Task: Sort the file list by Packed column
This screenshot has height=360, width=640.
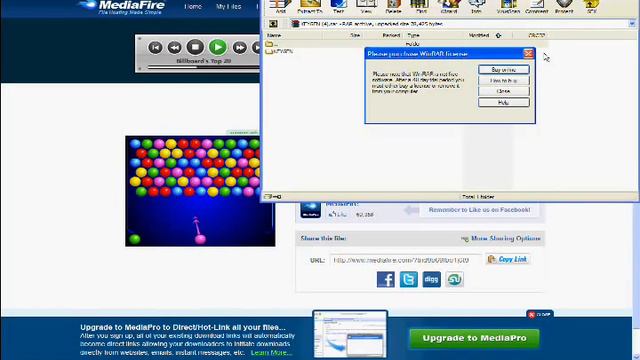Action: pyautogui.click(x=383, y=36)
